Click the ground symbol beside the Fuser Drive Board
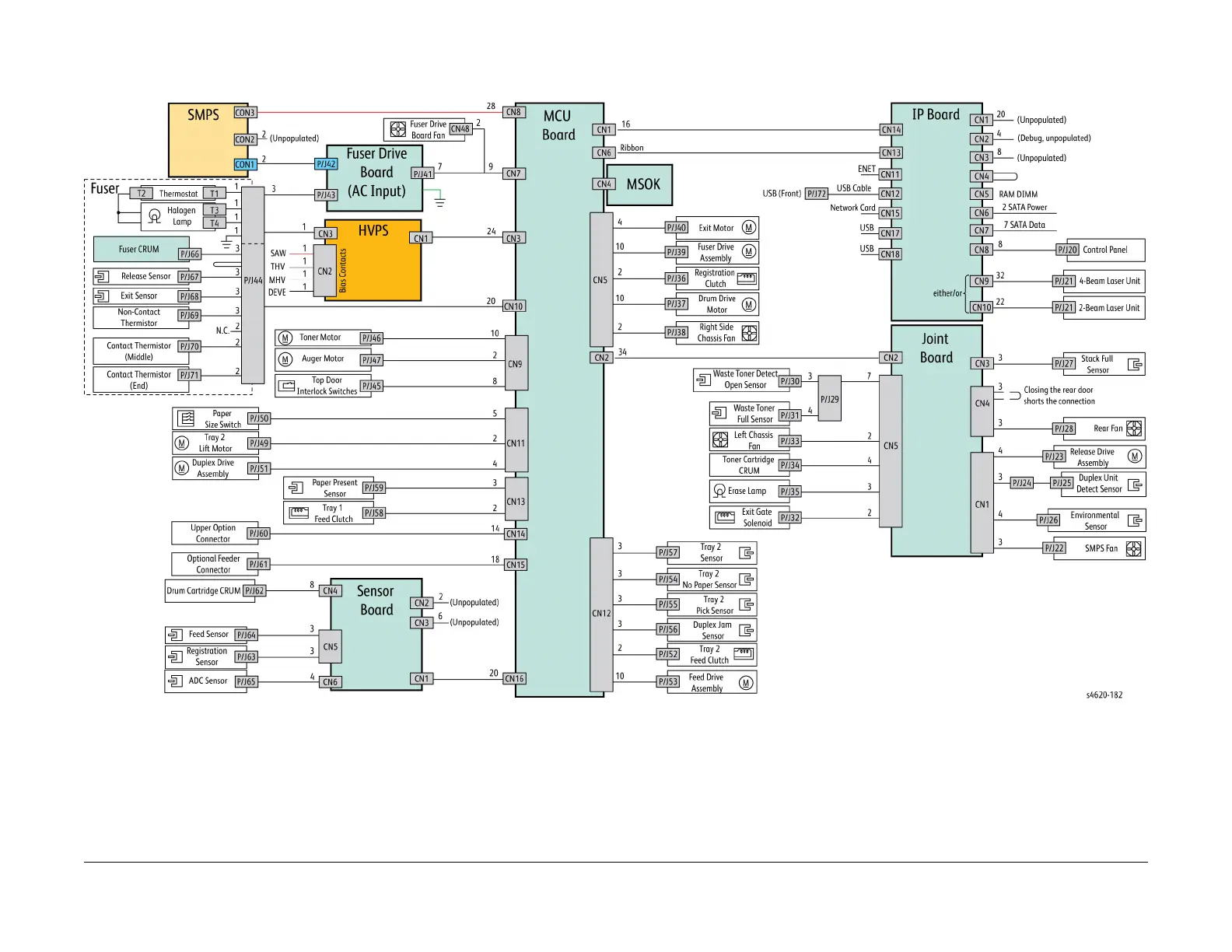 [439, 202]
